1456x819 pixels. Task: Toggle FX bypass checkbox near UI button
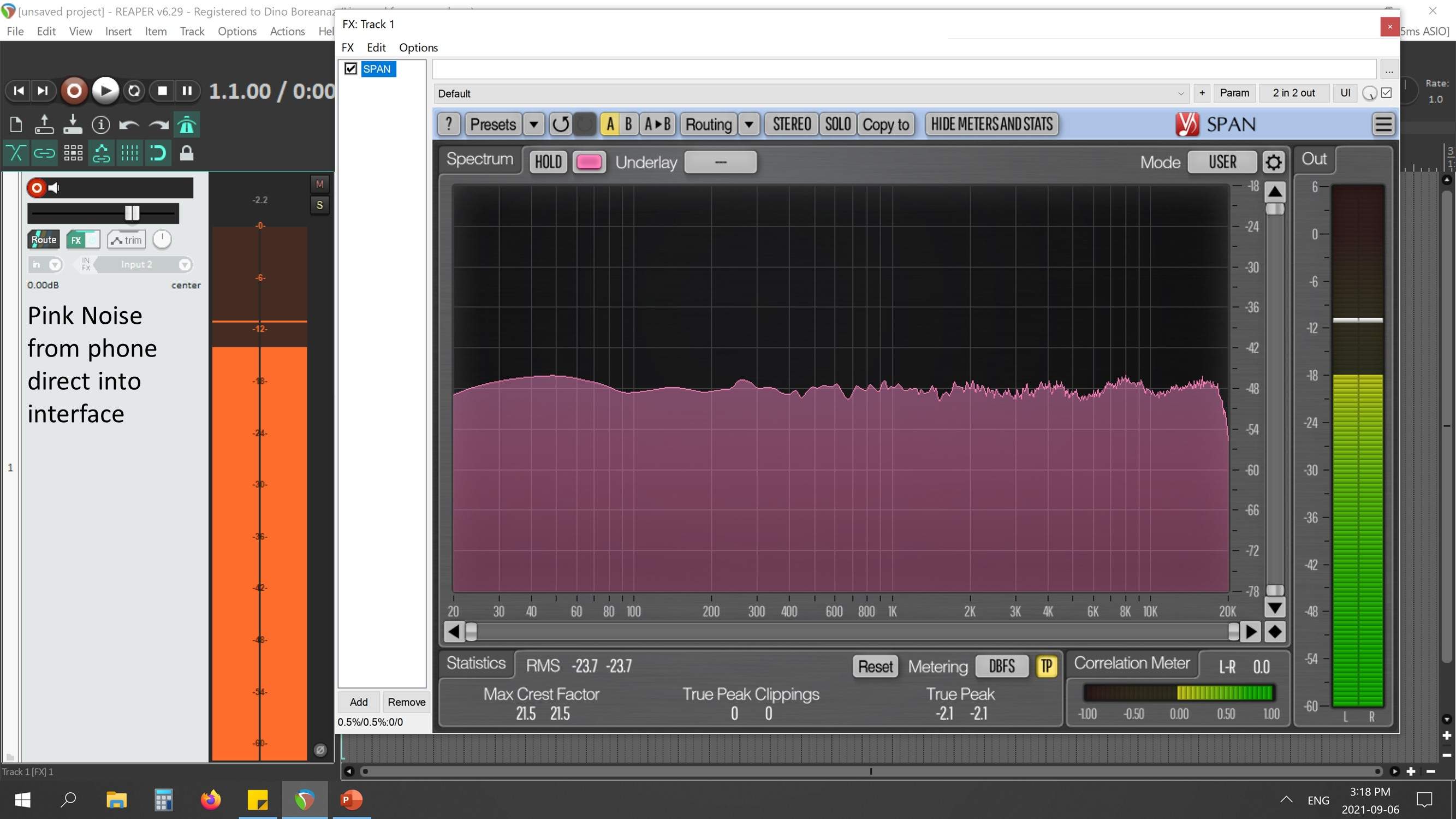(x=1387, y=93)
